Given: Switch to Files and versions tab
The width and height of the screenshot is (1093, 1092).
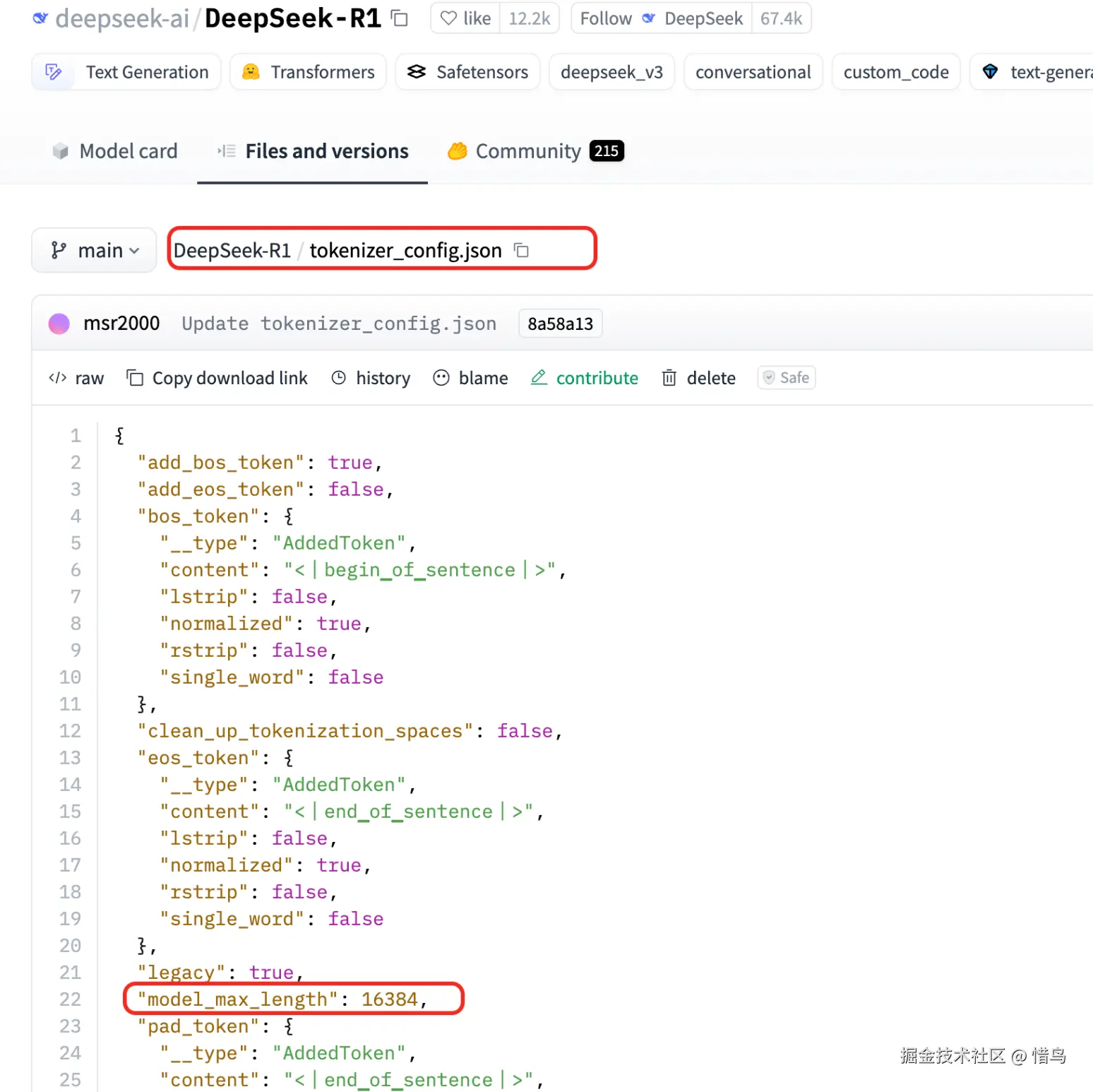Looking at the screenshot, I should tap(312, 151).
